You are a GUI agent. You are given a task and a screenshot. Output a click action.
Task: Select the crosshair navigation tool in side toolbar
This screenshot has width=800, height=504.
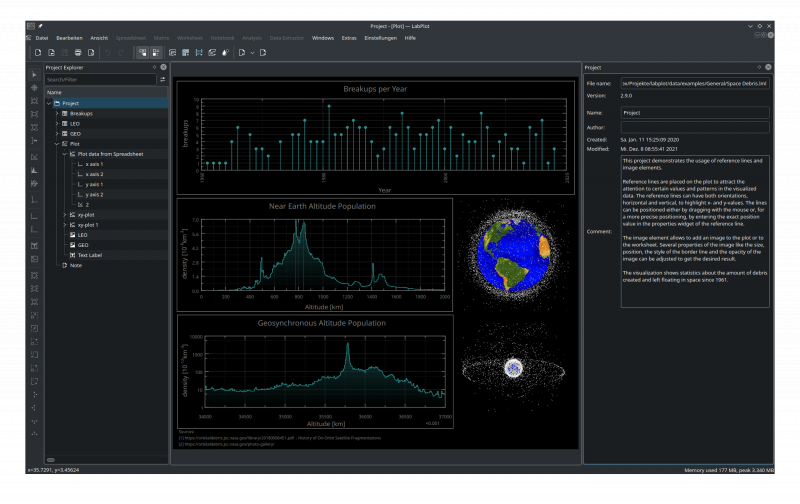34,88
